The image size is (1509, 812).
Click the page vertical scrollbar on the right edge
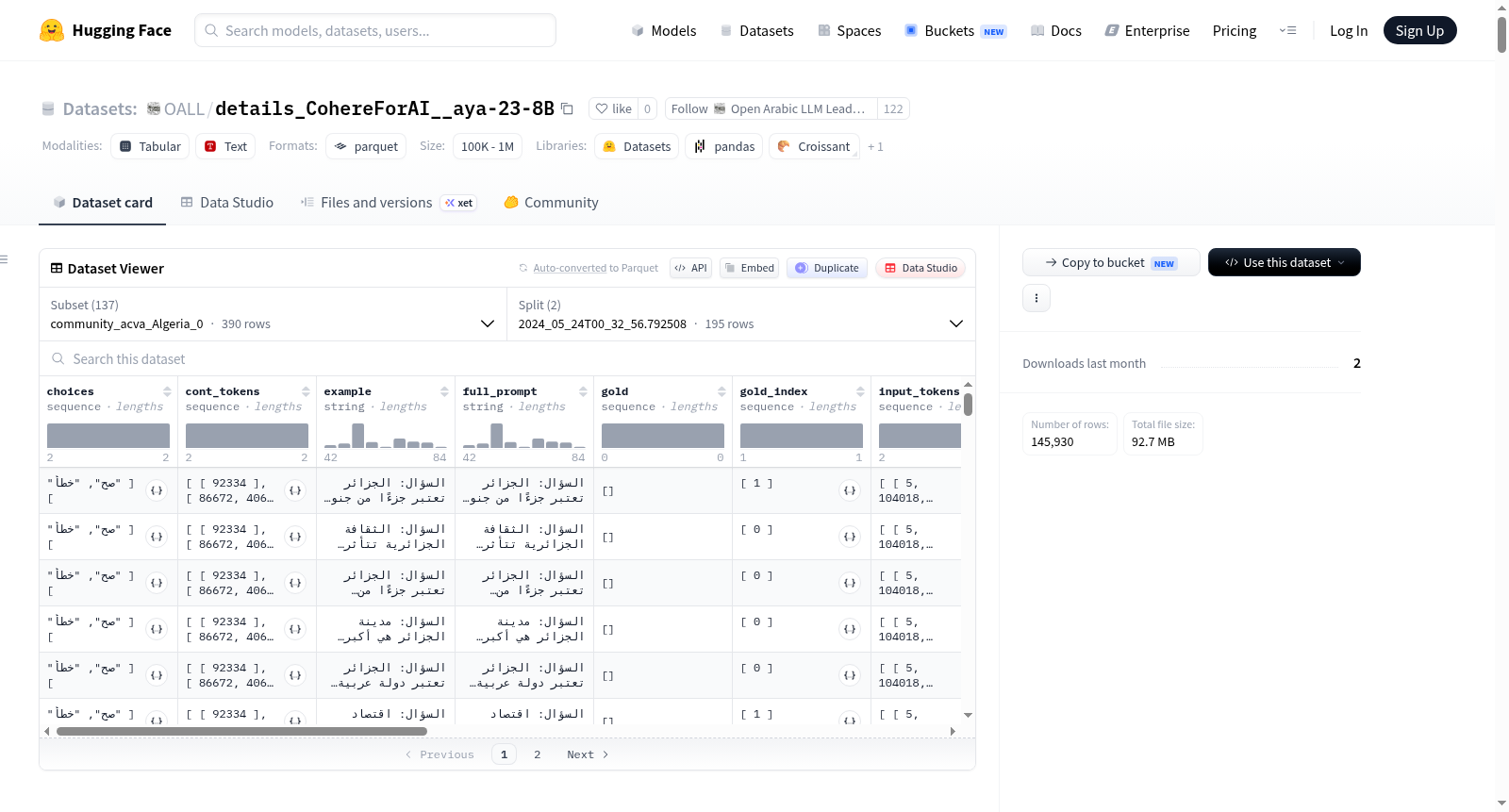(x=1501, y=34)
